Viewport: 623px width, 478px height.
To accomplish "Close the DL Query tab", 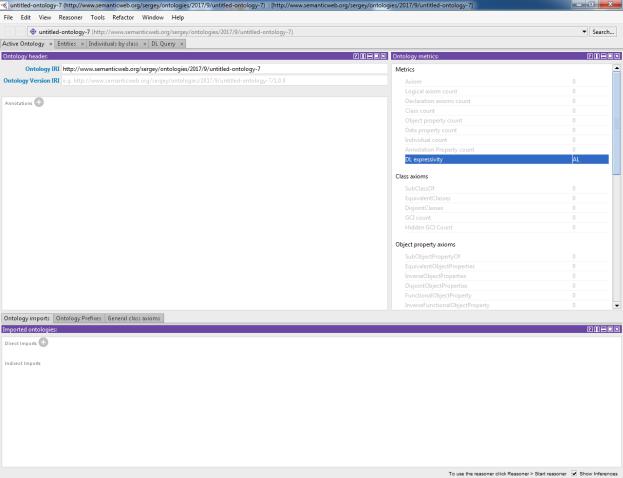I will click(x=182, y=44).
